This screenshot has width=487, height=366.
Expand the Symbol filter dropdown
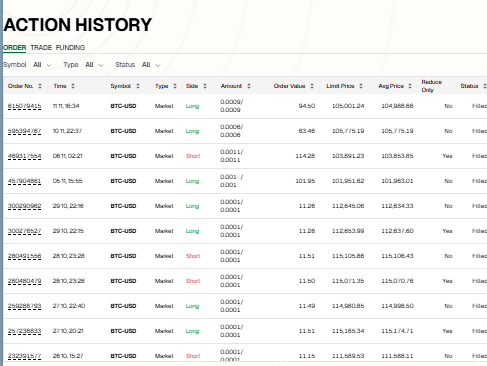coord(42,65)
